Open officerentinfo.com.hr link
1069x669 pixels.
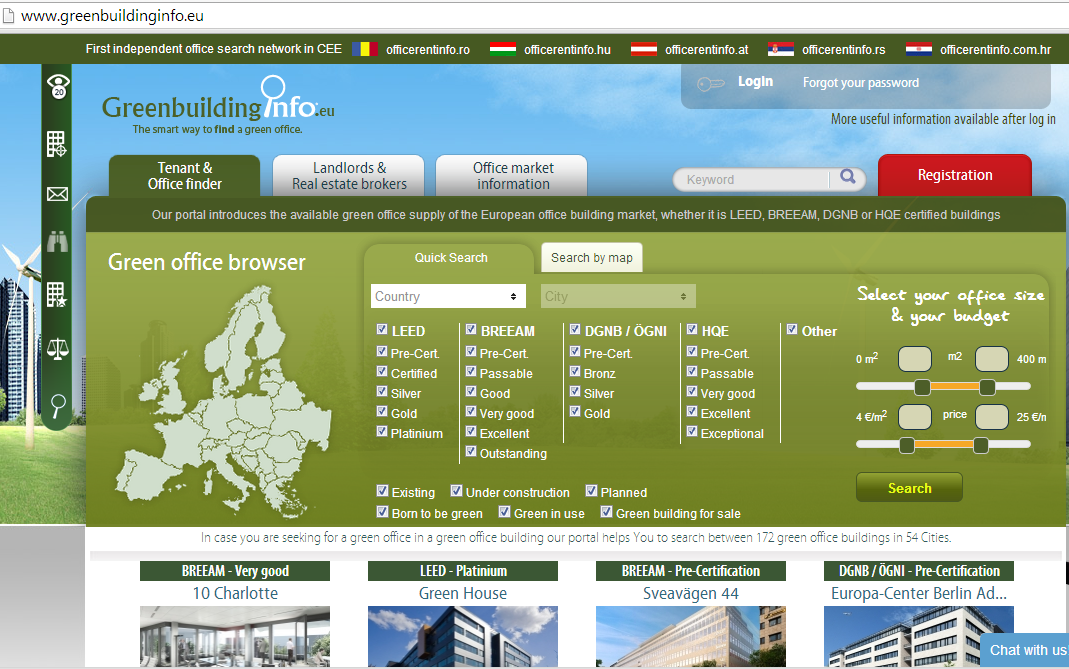(x=995, y=50)
